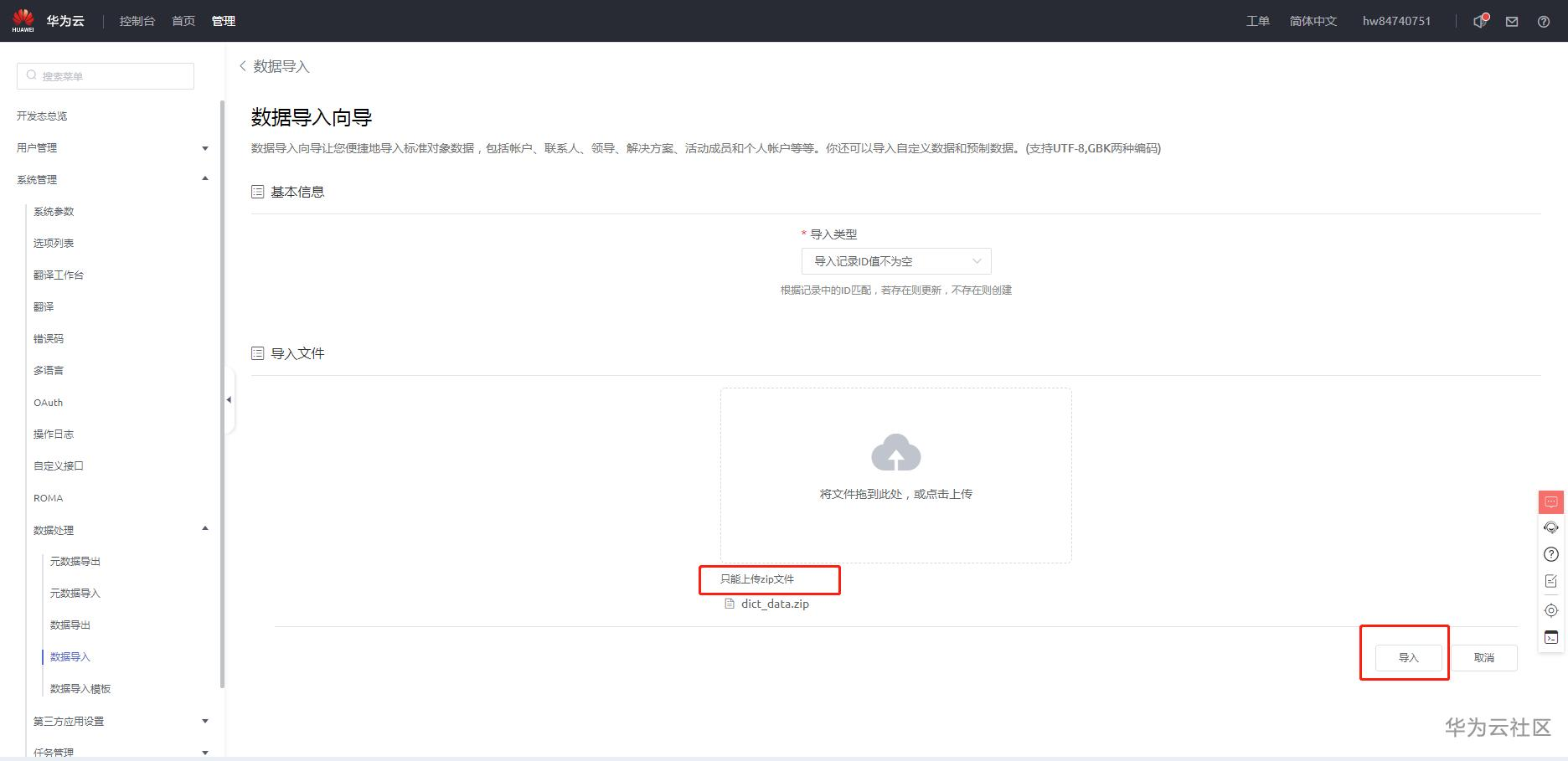
Task: Click the uploaded dict_data.zip file name
Action: tap(775, 604)
